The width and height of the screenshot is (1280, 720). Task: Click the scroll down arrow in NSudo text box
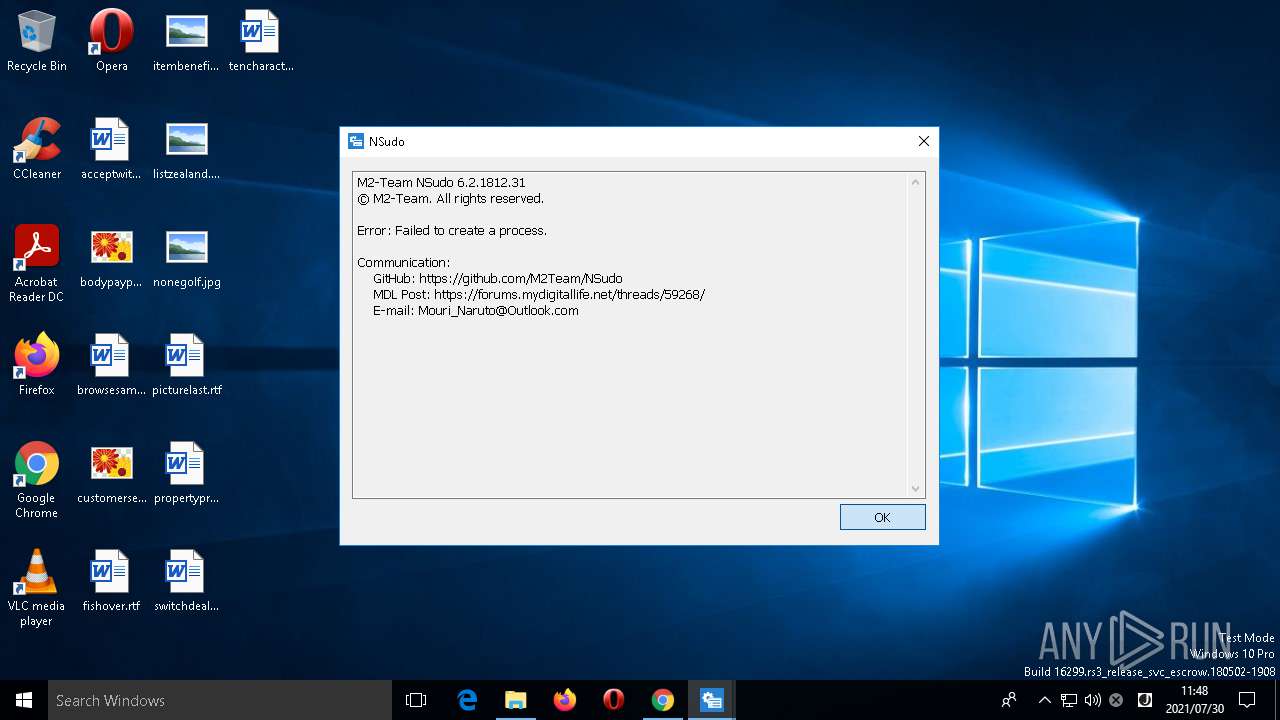(915, 488)
